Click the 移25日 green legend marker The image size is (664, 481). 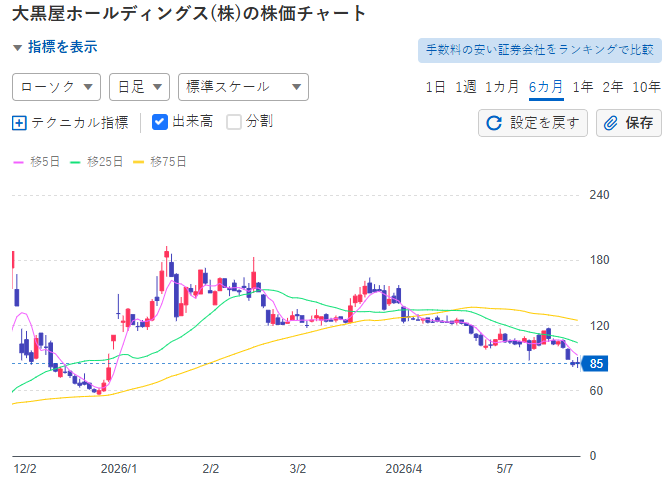pyautogui.click(x=75, y=162)
